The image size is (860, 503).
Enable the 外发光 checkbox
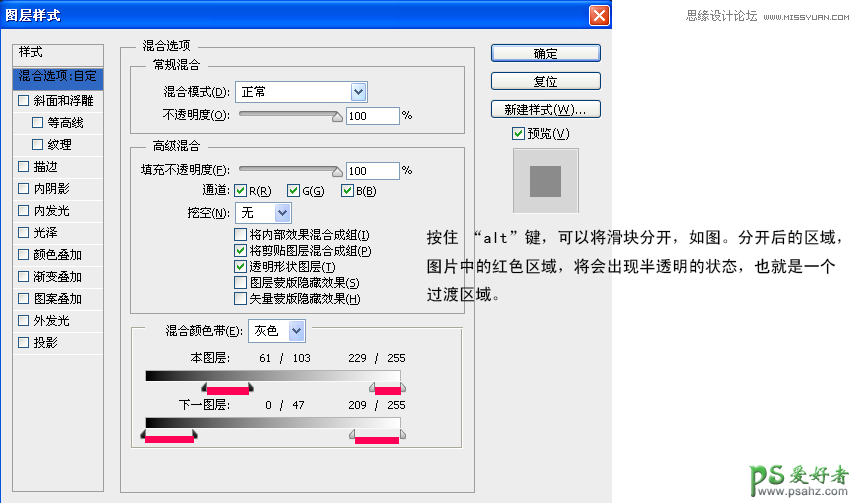(24, 320)
